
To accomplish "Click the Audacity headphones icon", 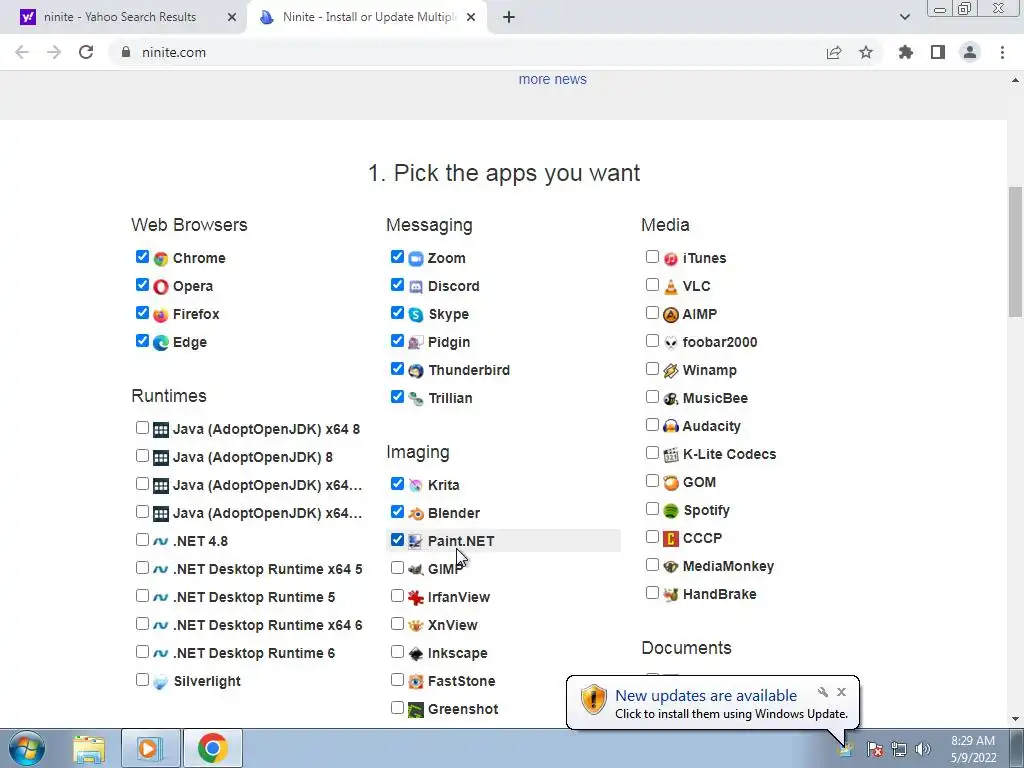I will (x=671, y=426).
